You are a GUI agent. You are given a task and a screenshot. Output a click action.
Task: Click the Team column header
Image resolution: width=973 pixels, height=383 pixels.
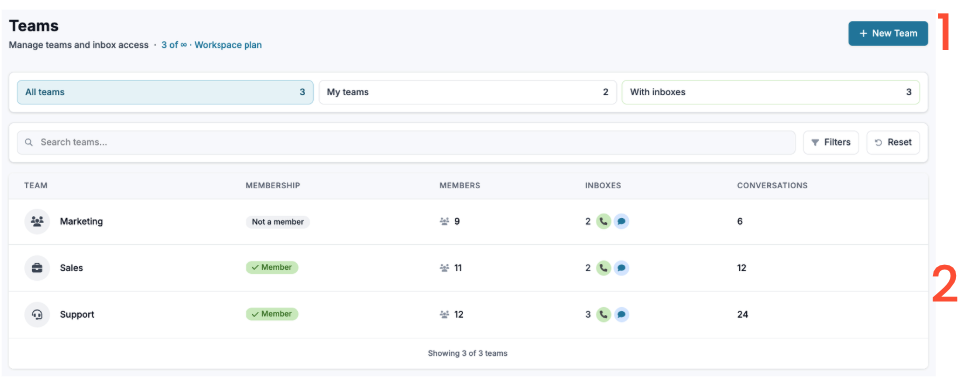pos(36,186)
